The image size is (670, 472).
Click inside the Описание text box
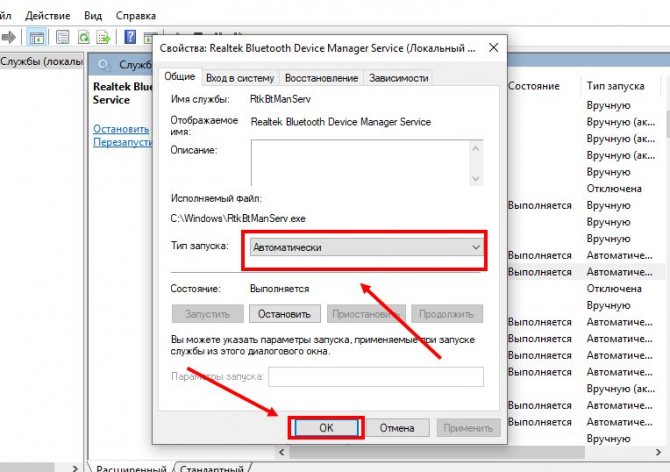(x=360, y=162)
